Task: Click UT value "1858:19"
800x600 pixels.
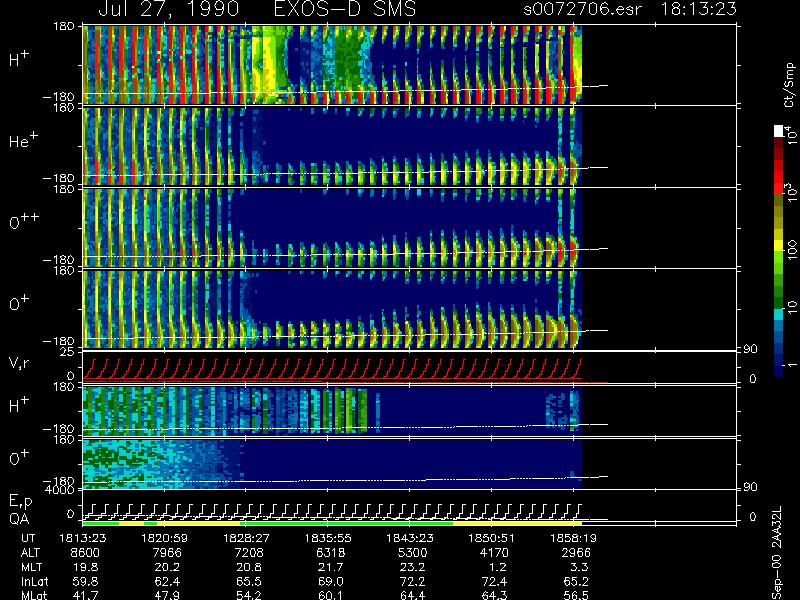Action: (573, 538)
